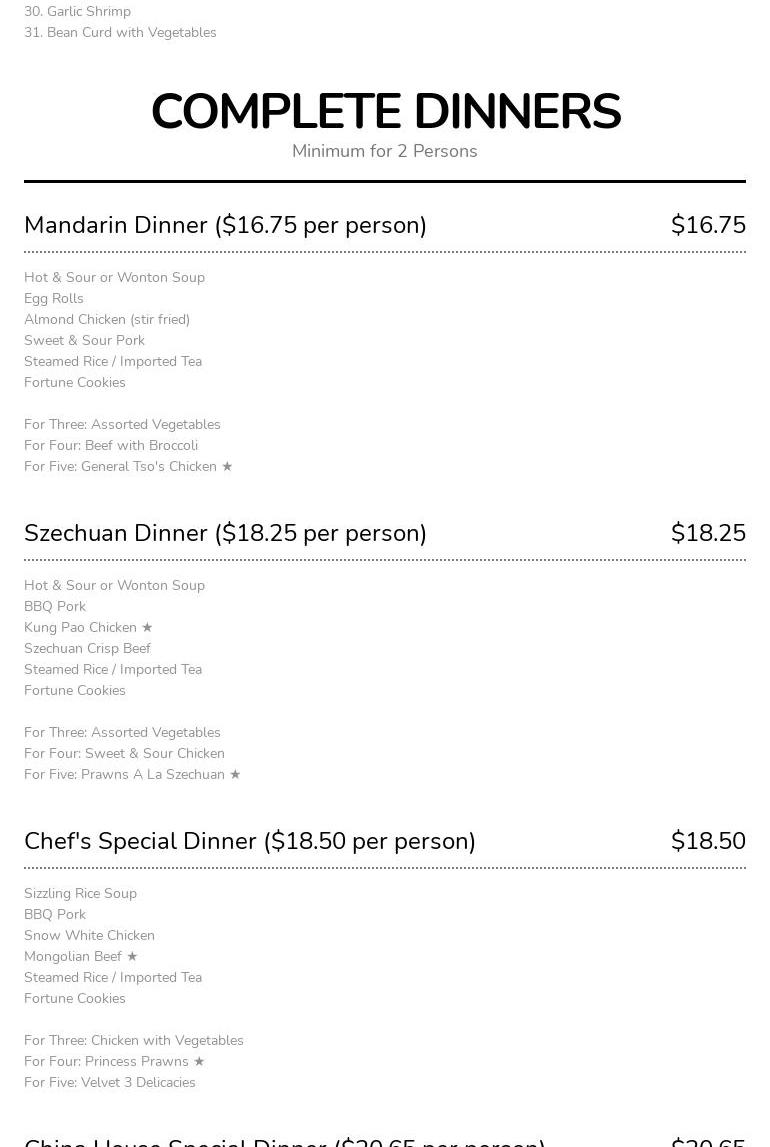Click the Complete Dinners heading

(x=385, y=112)
